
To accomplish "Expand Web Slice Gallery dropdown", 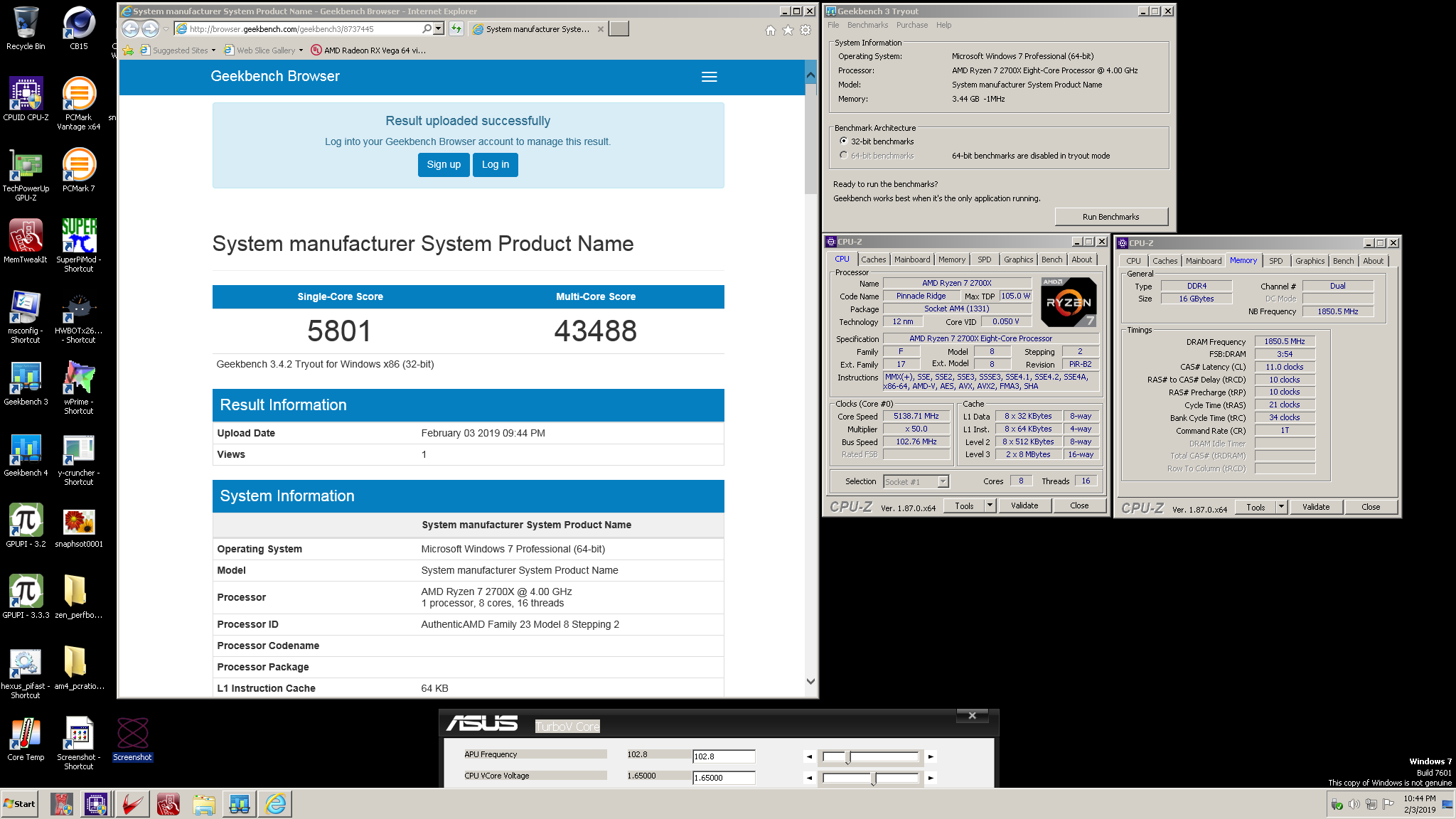I will click(301, 50).
